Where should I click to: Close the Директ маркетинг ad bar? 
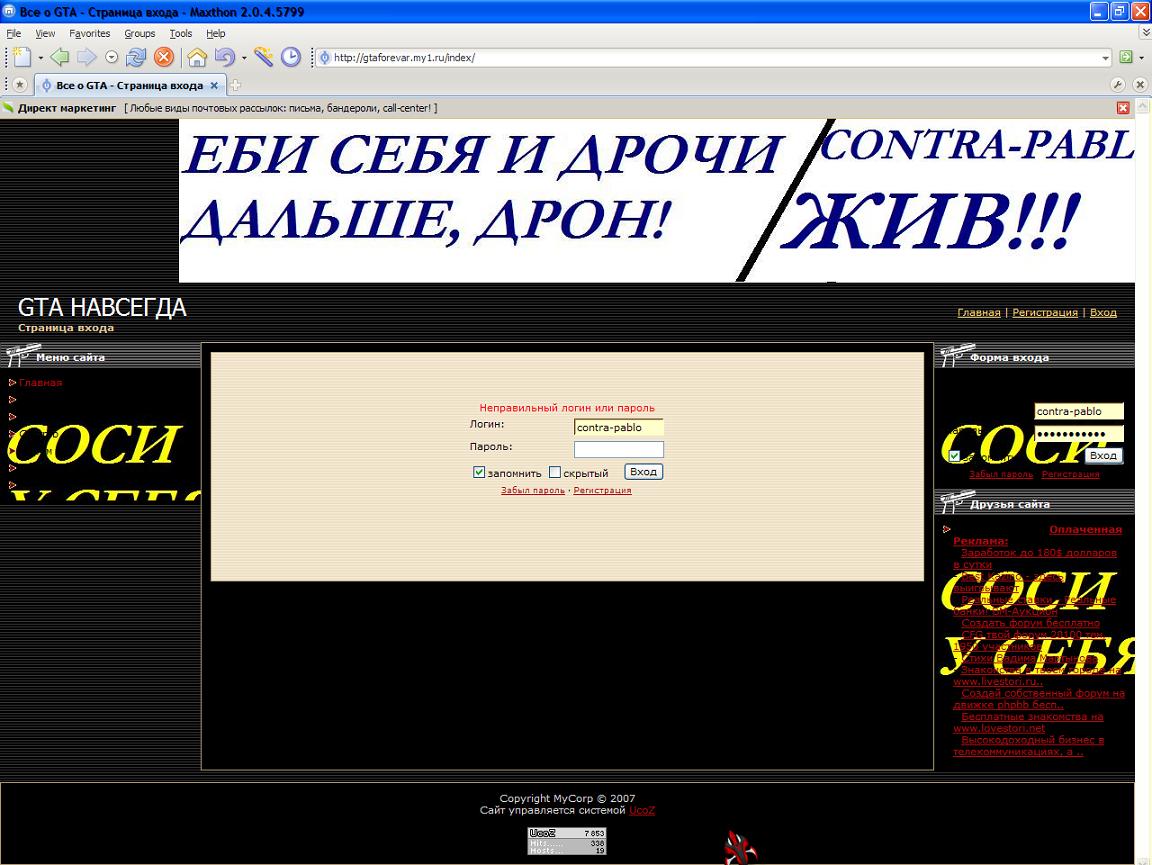point(1123,108)
